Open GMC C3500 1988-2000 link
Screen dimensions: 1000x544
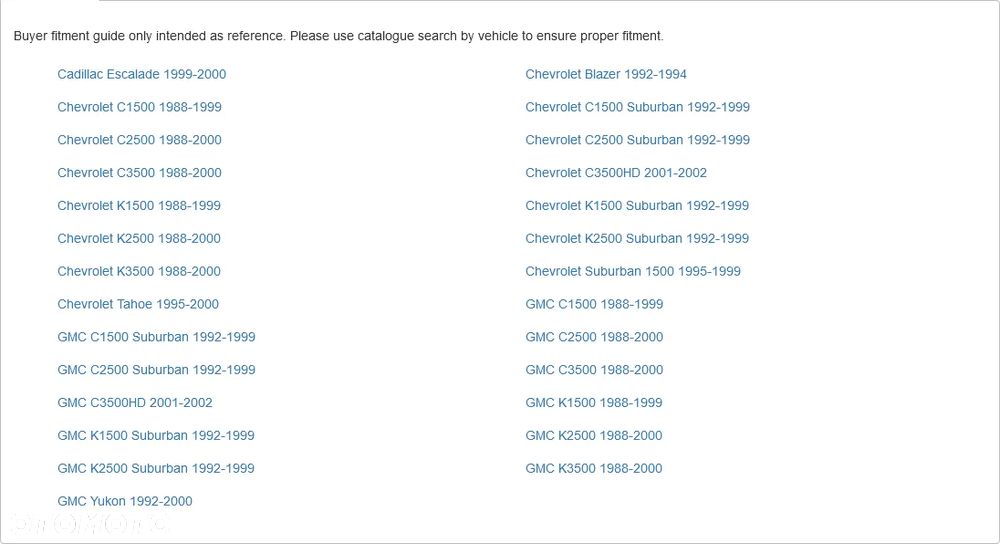[594, 370]
